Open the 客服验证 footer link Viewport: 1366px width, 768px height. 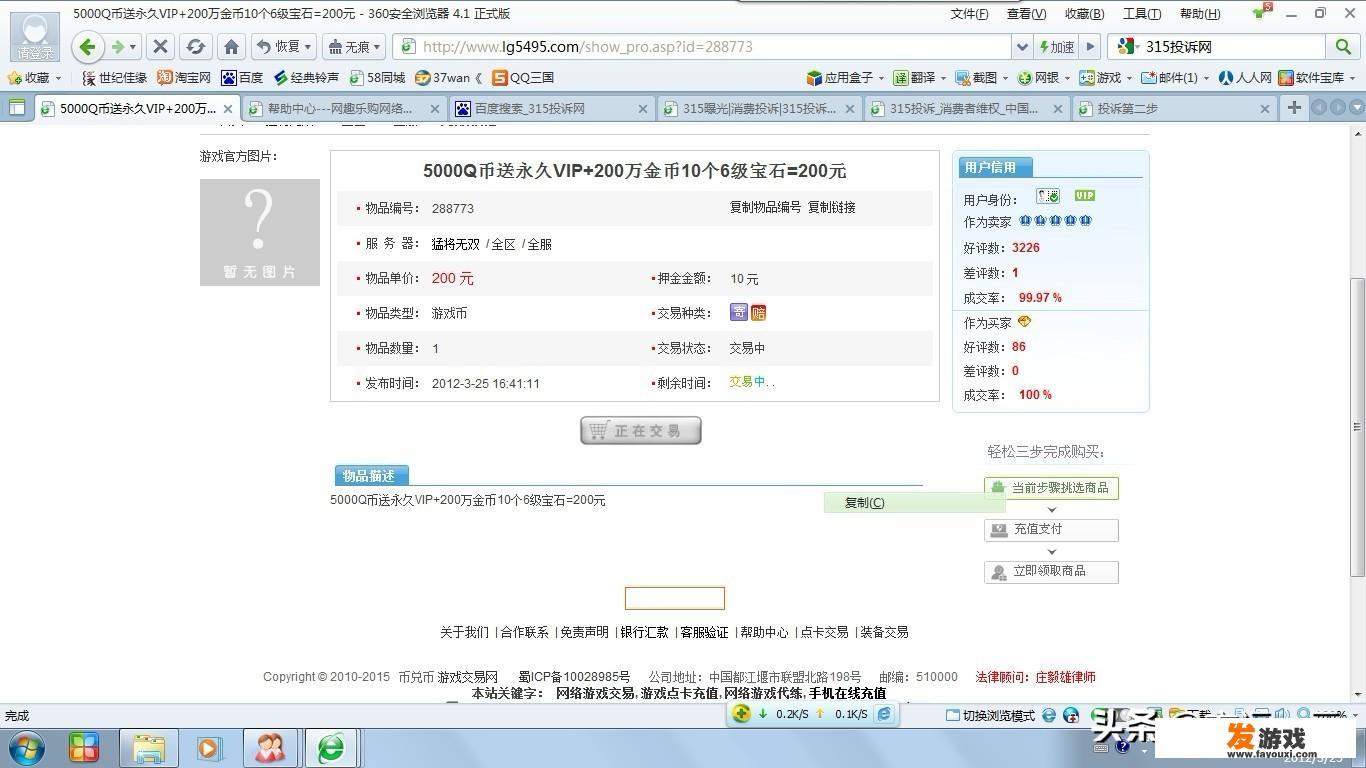tap(704, 632)
